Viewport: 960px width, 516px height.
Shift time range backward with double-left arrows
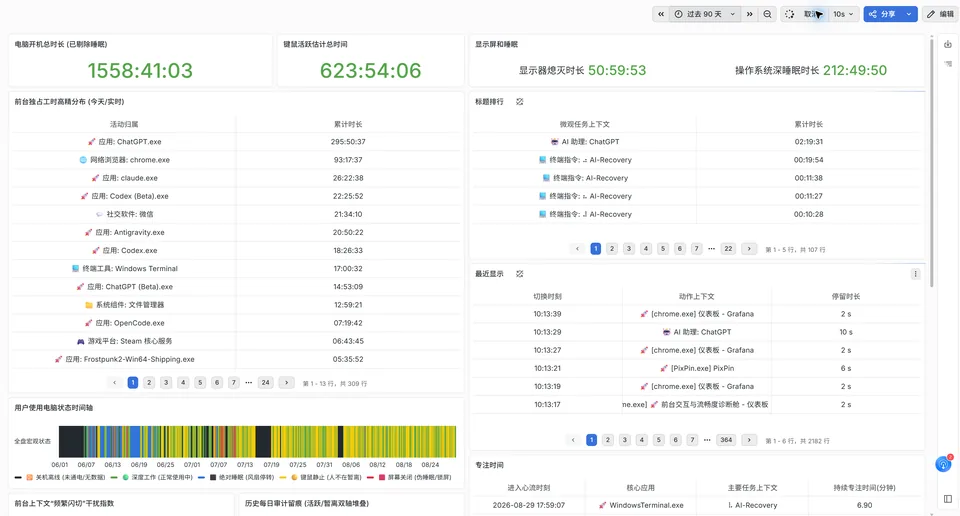[661, 14]
